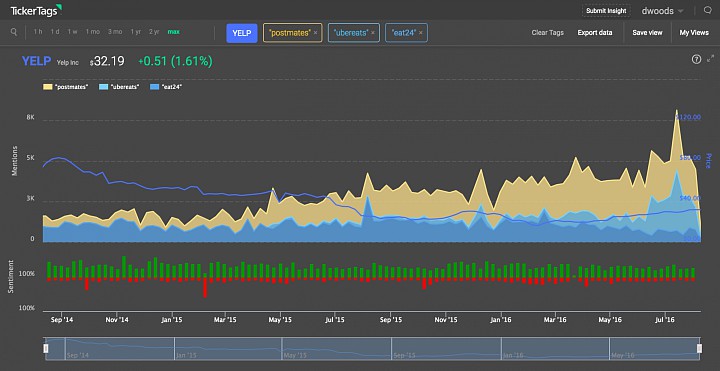This screenshot has height=371, width=720.
Task: Click the left range slider handle
Action: [x=46, y=349]
